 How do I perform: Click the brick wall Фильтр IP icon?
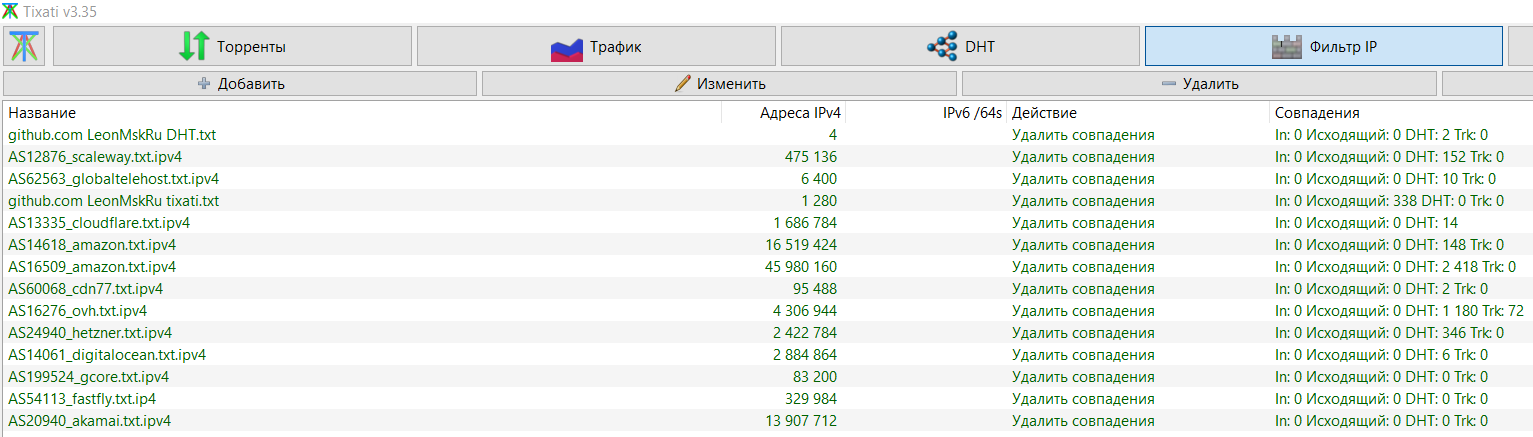click(1286, 46)
